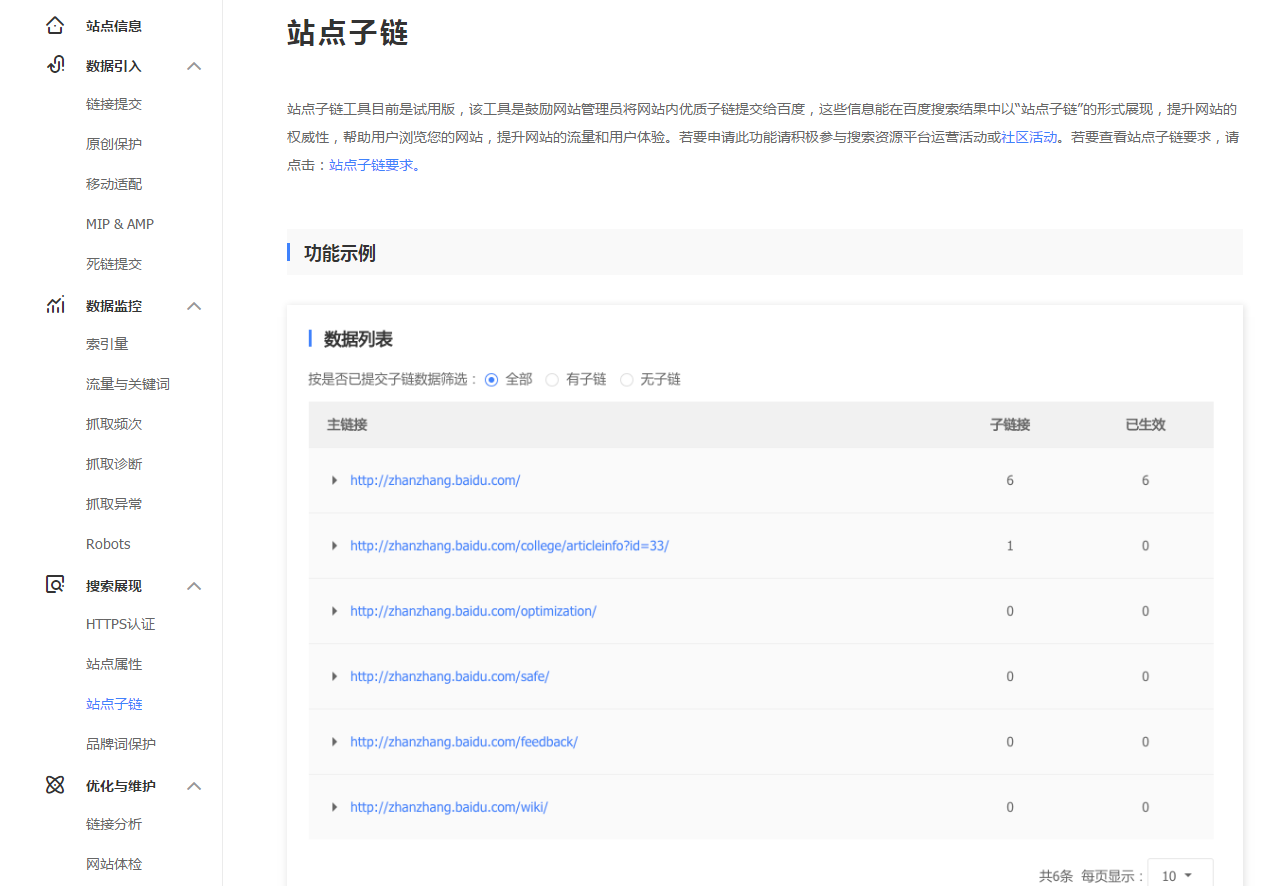Screen dimensions: 1280x886
Task: Select the 无子链 filter option
Action: click(x=626, y=380)
